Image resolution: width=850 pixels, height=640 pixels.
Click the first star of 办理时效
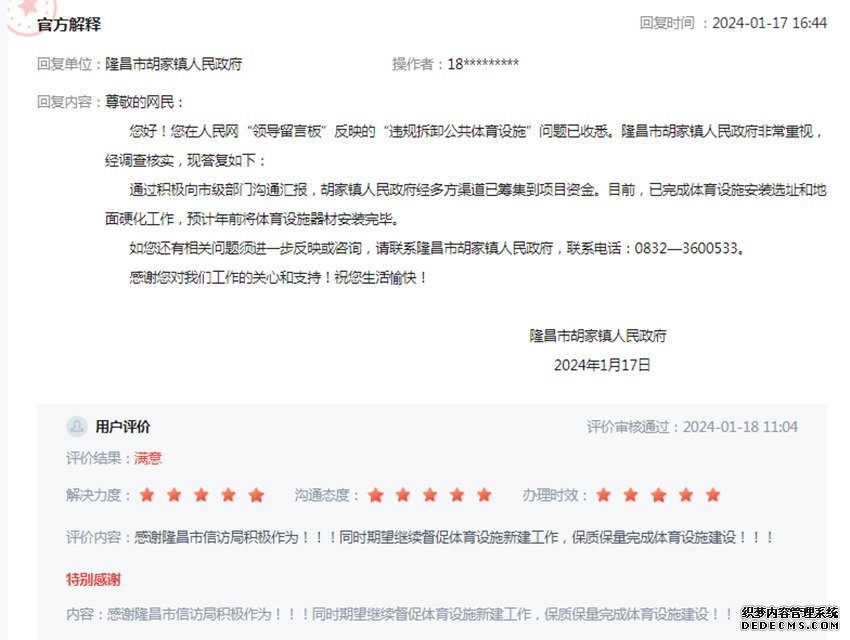[603, 495]
